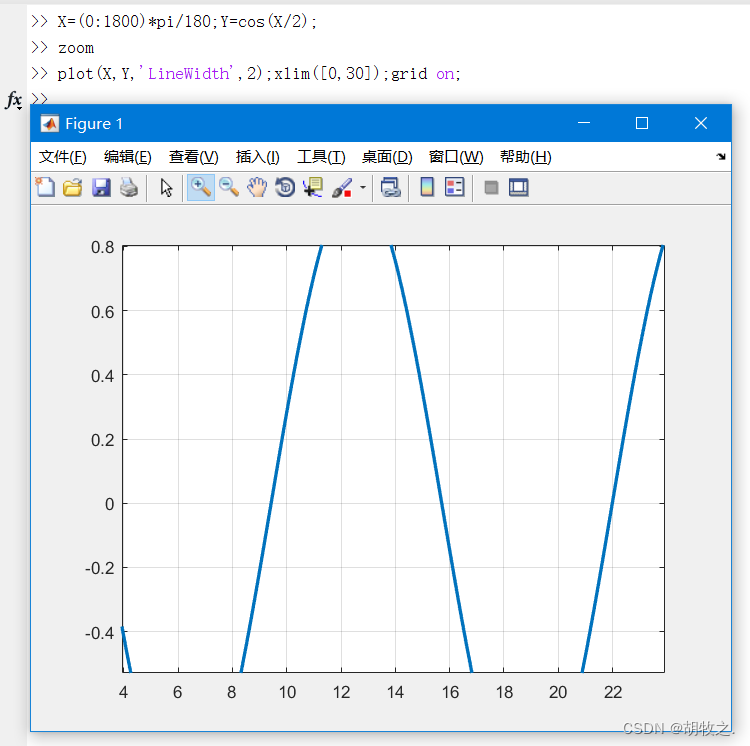750x746 pixels.
Task: Click the MATLAB logo in Figure 1 title bar
Action: pos(50,123)
